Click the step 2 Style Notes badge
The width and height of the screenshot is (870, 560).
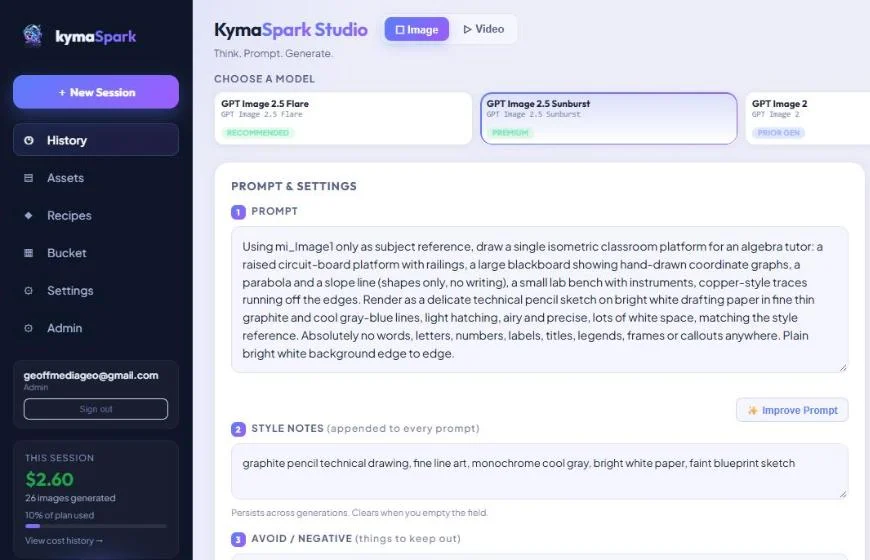(238, 429)
